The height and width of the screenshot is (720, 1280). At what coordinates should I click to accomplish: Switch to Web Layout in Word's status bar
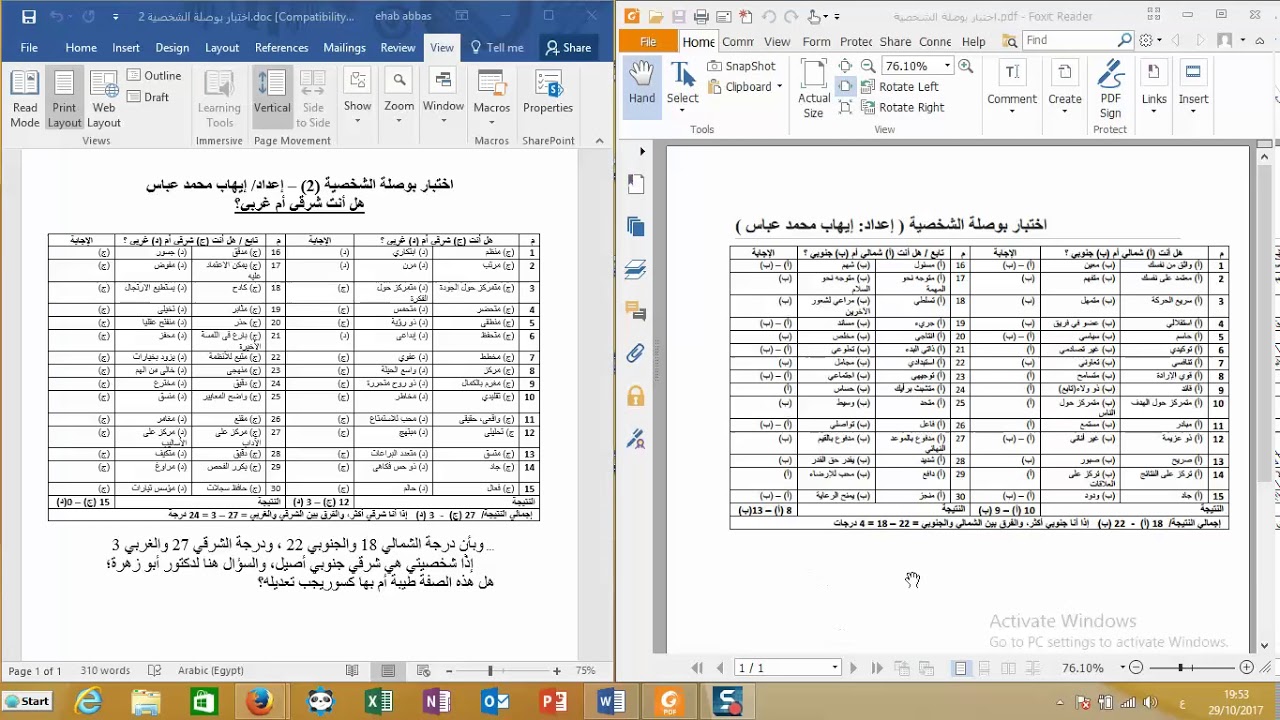(x=424, y=671)
